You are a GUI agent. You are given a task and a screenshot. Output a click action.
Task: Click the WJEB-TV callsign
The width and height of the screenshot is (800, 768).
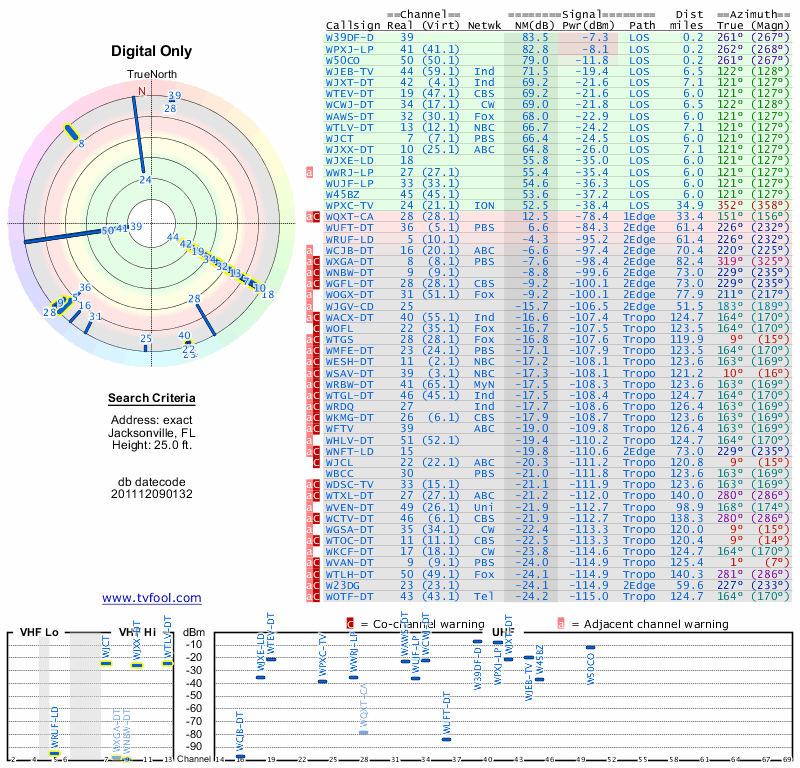(x=349, y=71)
